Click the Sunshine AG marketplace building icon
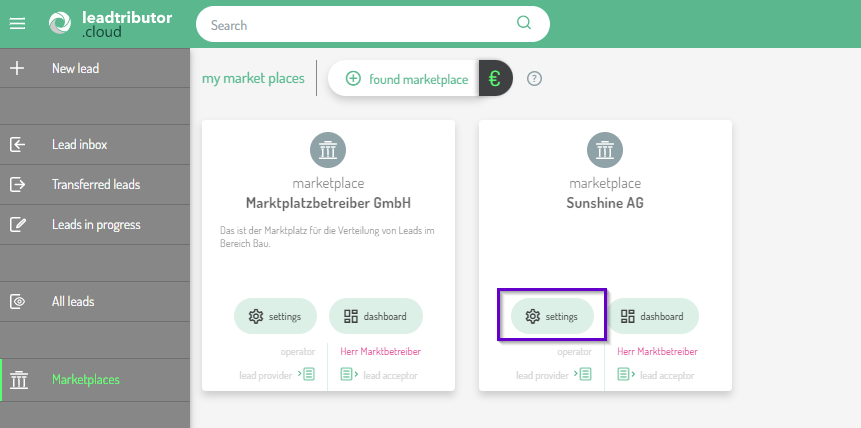 (605, 150)
